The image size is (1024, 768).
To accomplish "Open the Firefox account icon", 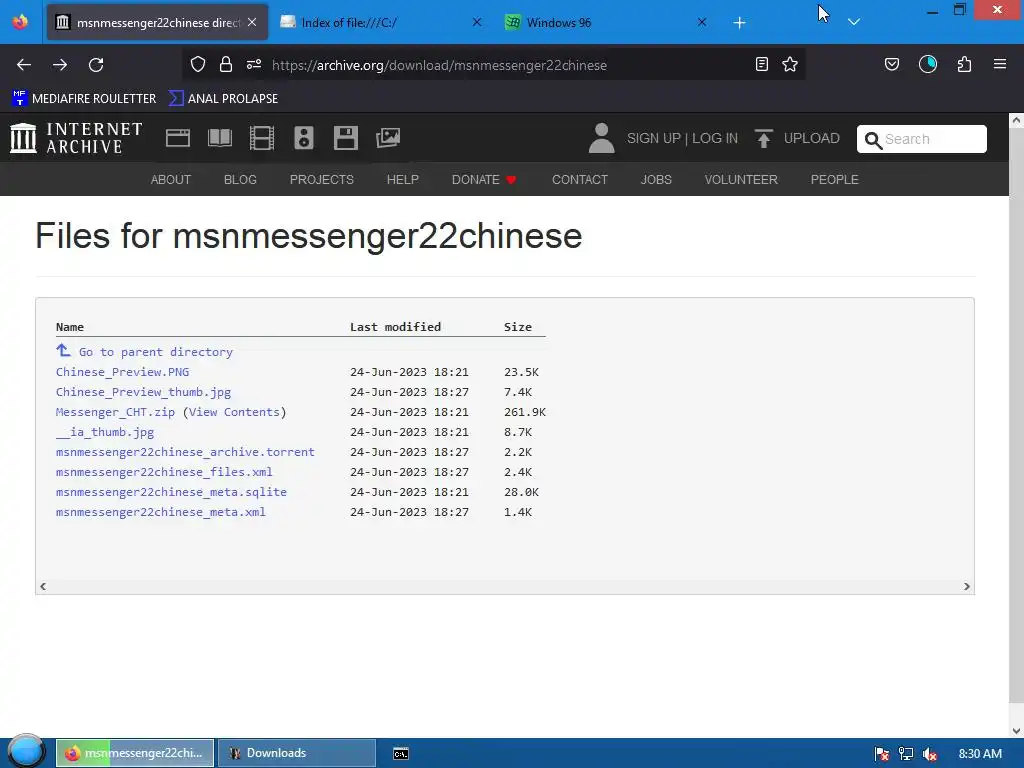I will pyautogui.click(x=928, y=65).
